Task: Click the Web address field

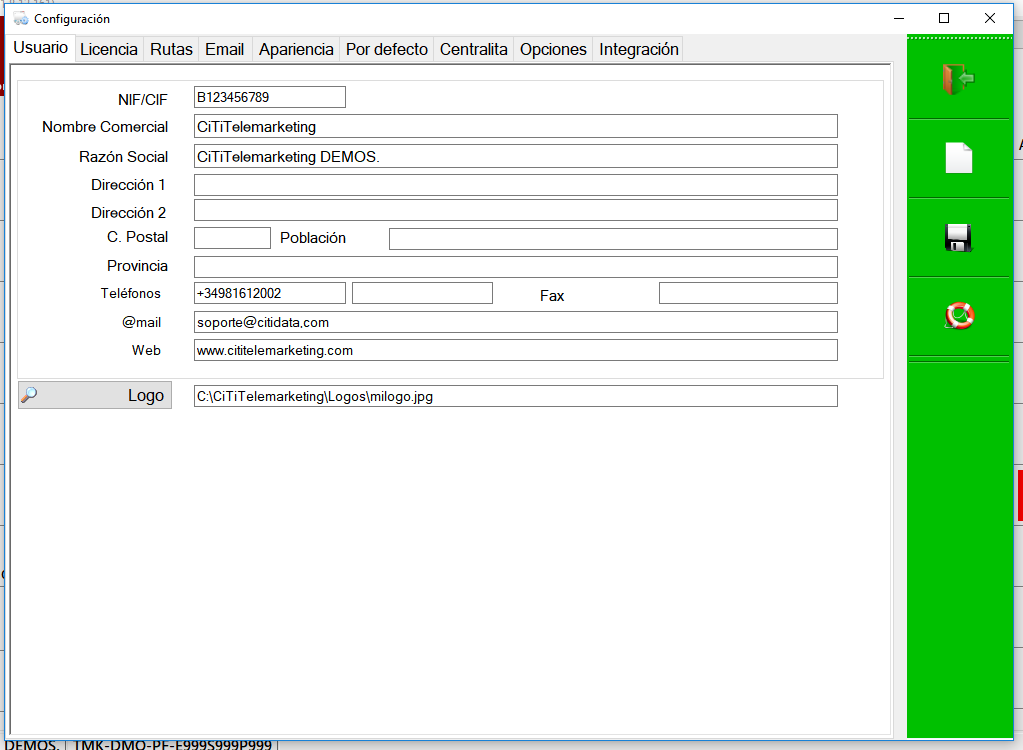Action: pyautogui.click(x=515, y=350)
